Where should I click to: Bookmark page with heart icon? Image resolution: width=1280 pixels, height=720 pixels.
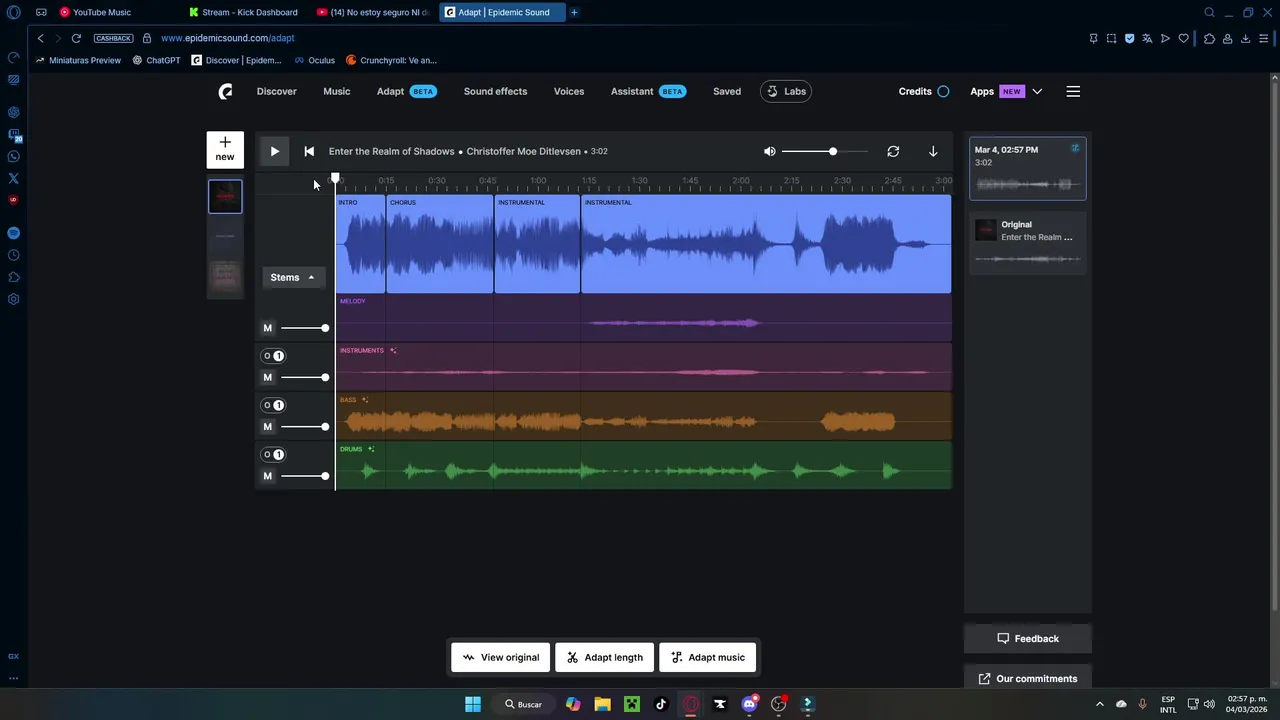click(x=1184, y=38)
